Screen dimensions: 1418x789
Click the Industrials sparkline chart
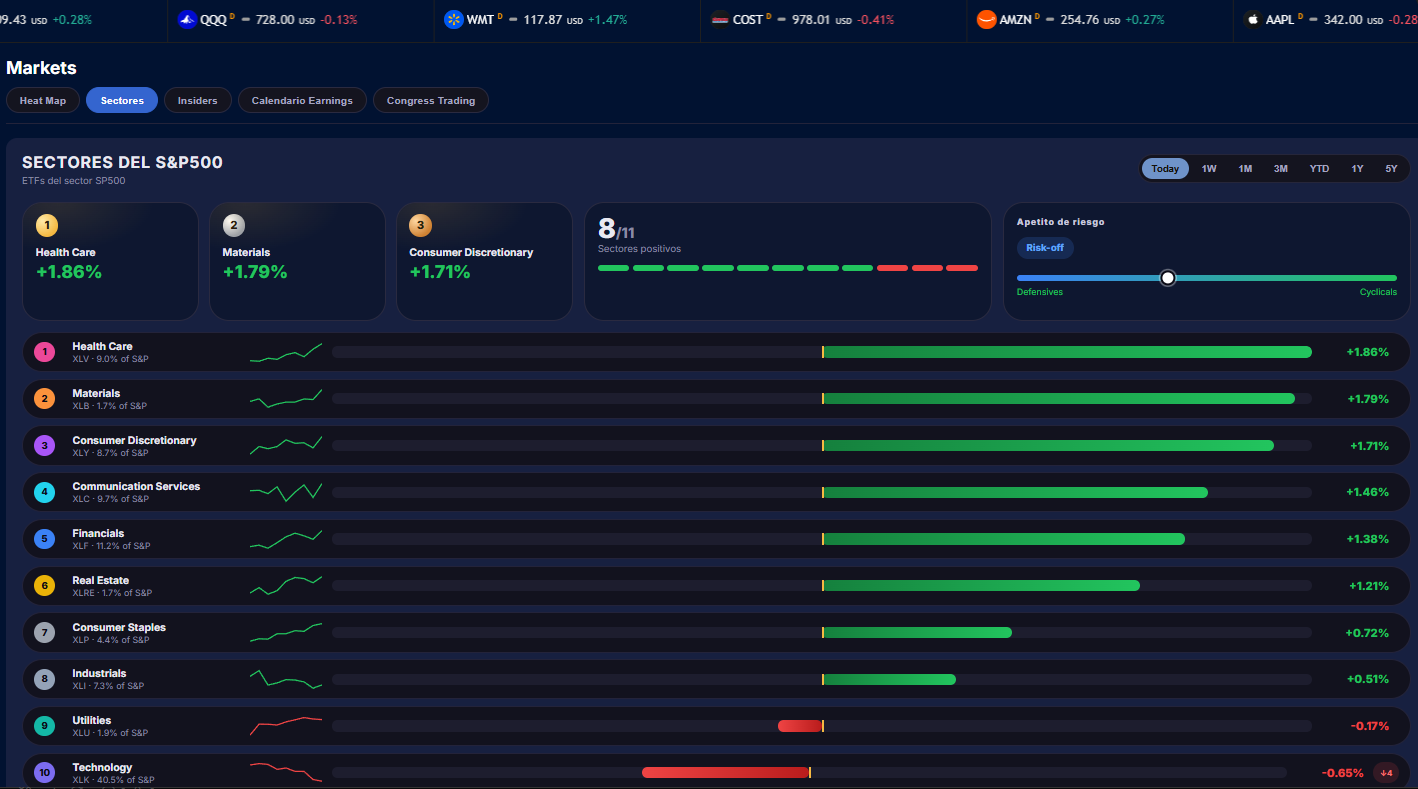tap(286, 679)
